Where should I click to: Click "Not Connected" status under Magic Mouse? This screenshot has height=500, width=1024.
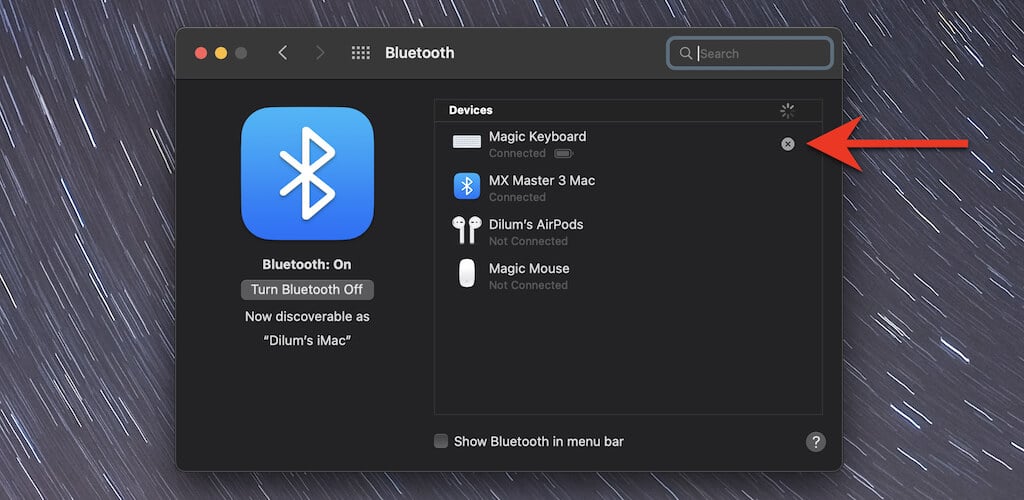click(528, 285)
